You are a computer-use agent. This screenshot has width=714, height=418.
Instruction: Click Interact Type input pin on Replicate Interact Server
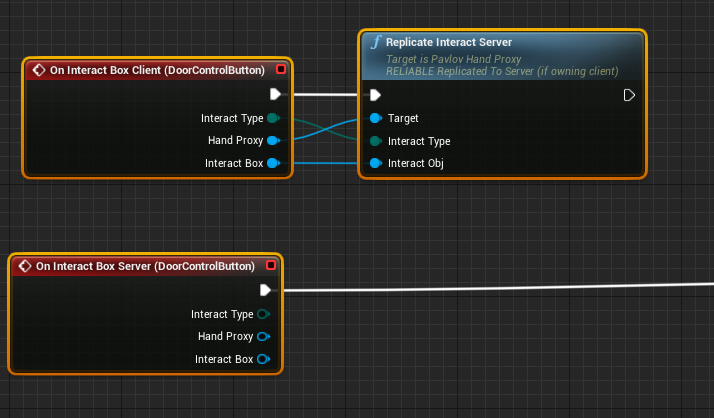376,141
